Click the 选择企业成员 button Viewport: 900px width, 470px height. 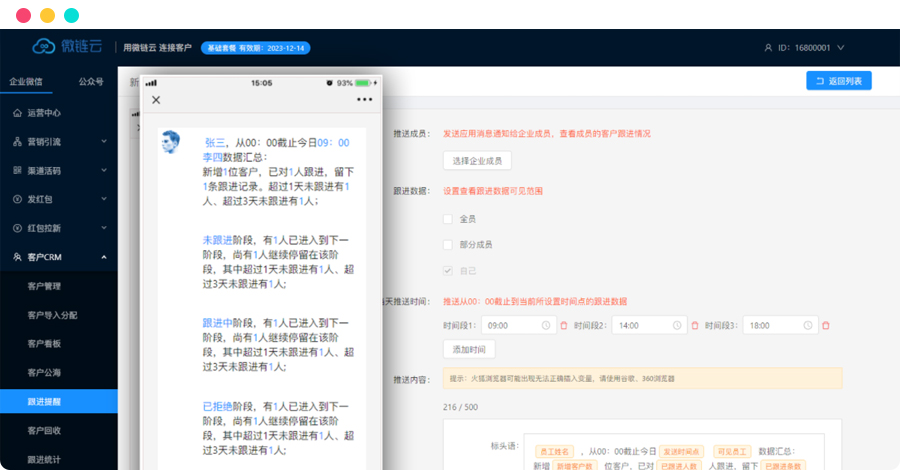(477, 160)
